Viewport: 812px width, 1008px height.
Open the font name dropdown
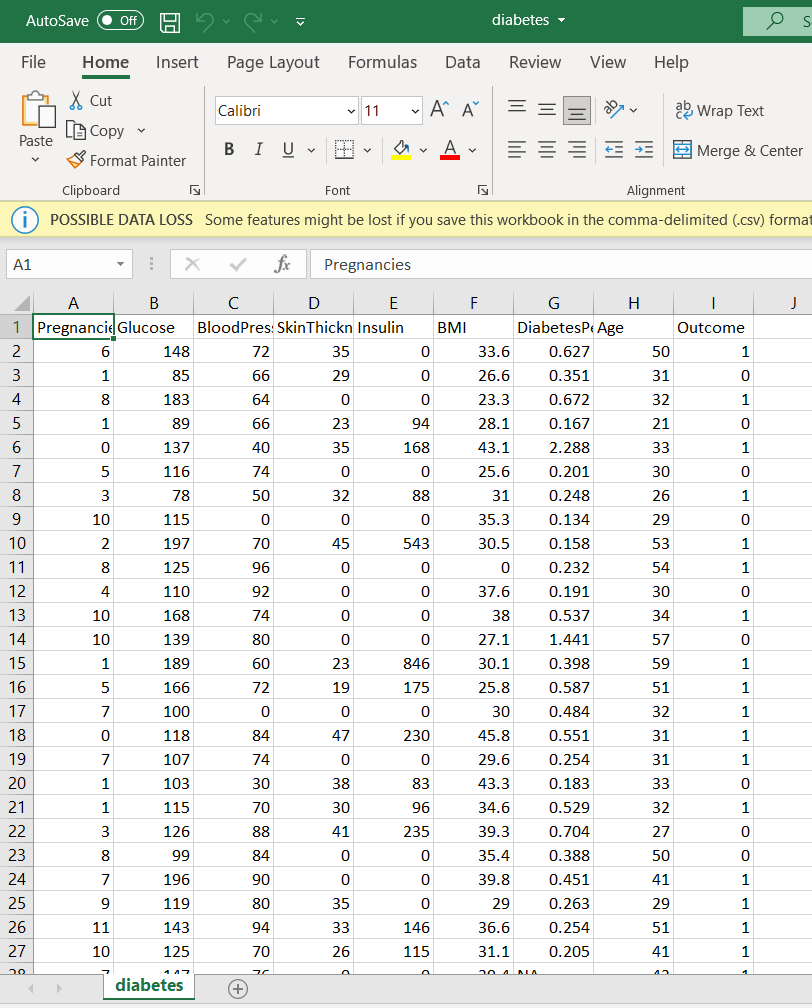point(350,110)
